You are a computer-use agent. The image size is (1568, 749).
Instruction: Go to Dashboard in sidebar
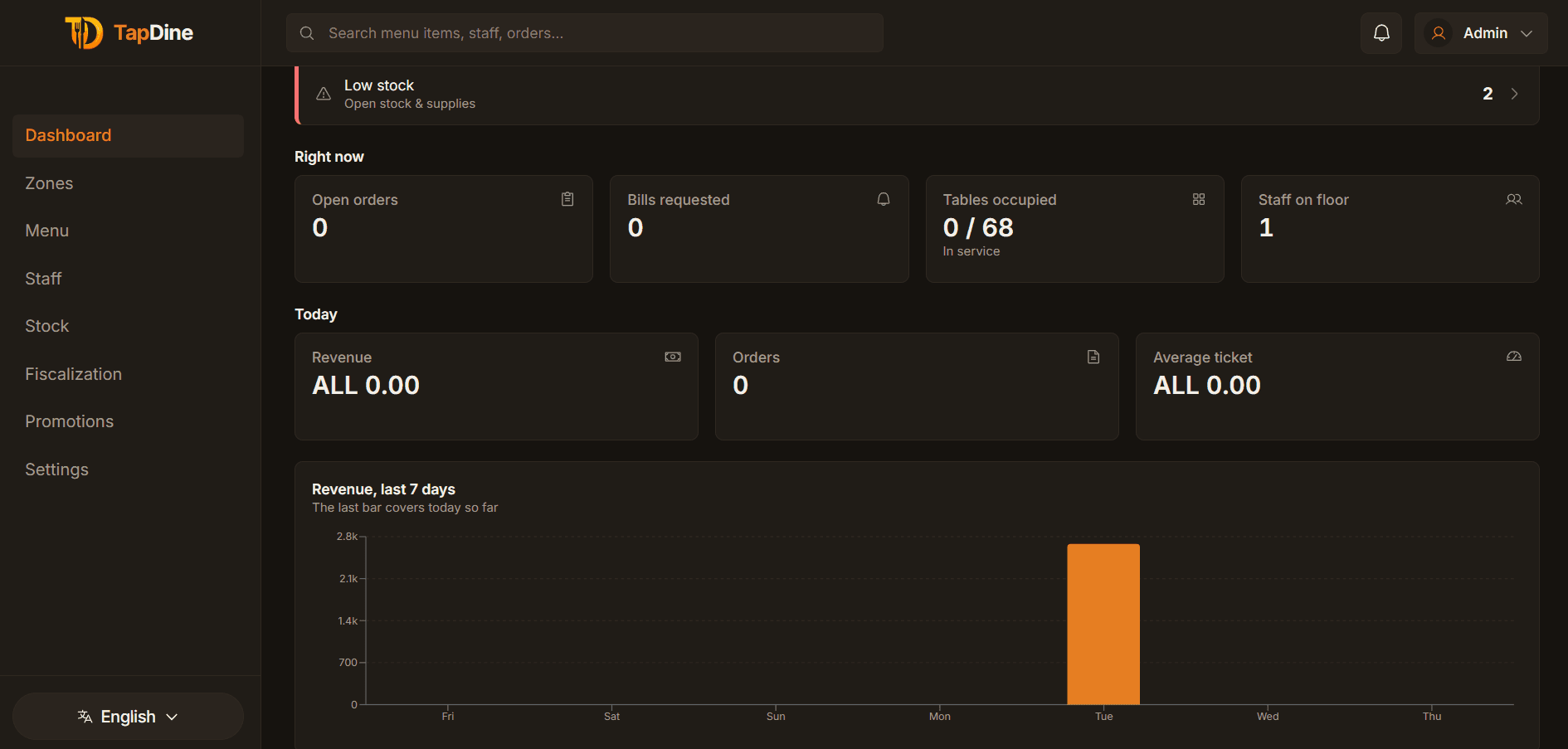pos(128,136)
